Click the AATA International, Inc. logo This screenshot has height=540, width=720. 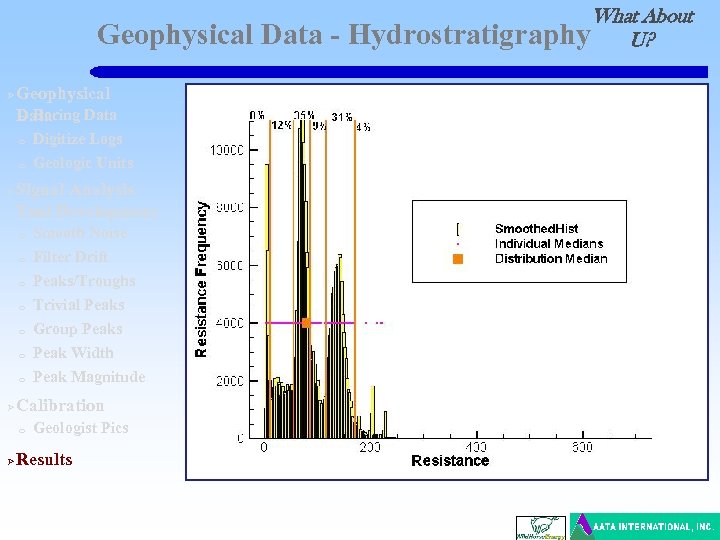tap(645, 526)
